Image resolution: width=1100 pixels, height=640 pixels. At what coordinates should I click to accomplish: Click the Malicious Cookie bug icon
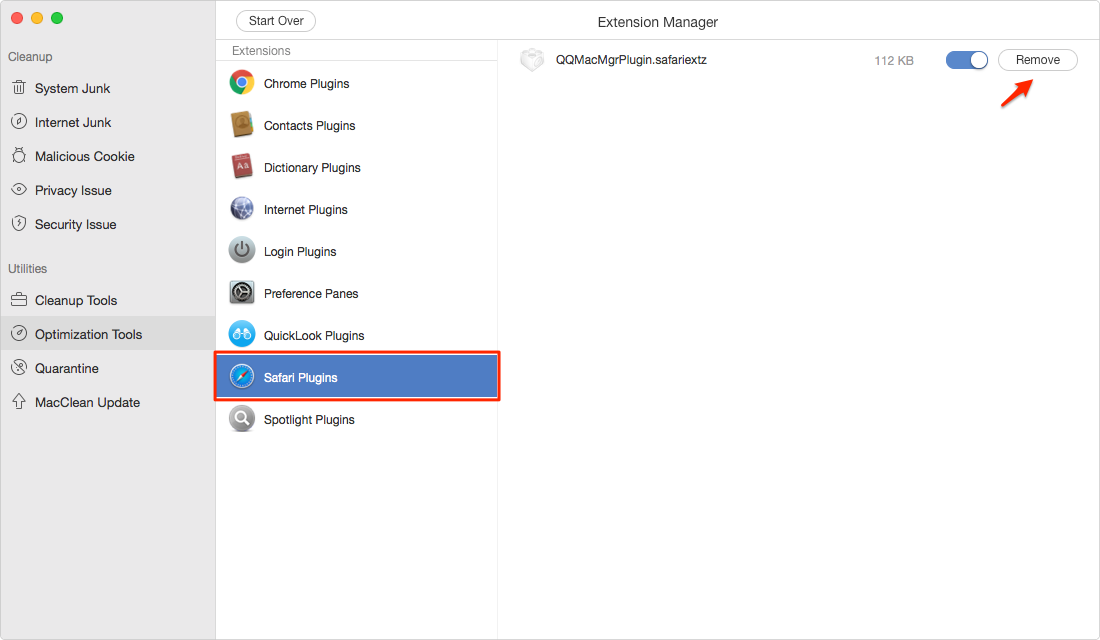pos(19,156)
